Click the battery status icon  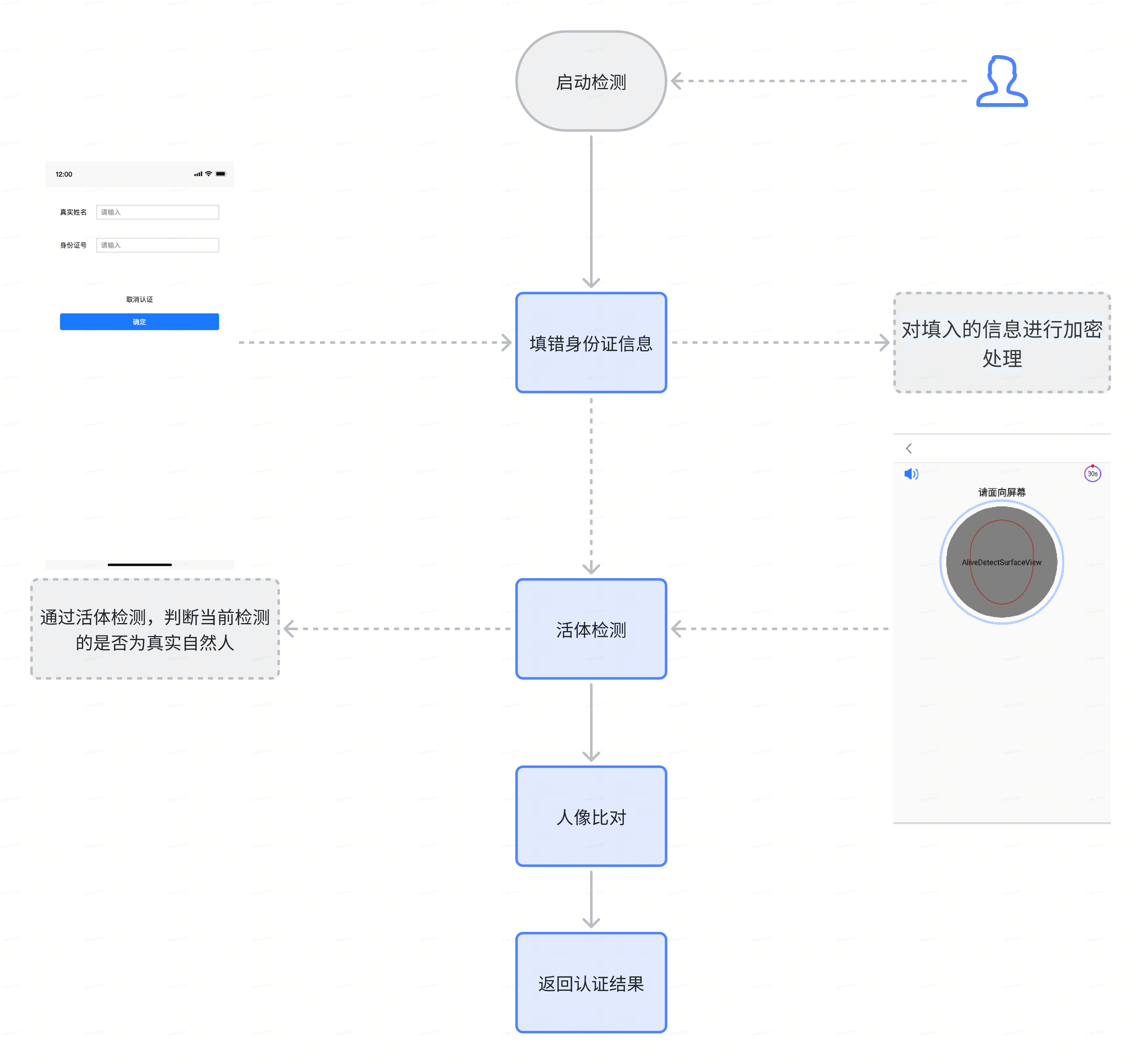point(221,174)
